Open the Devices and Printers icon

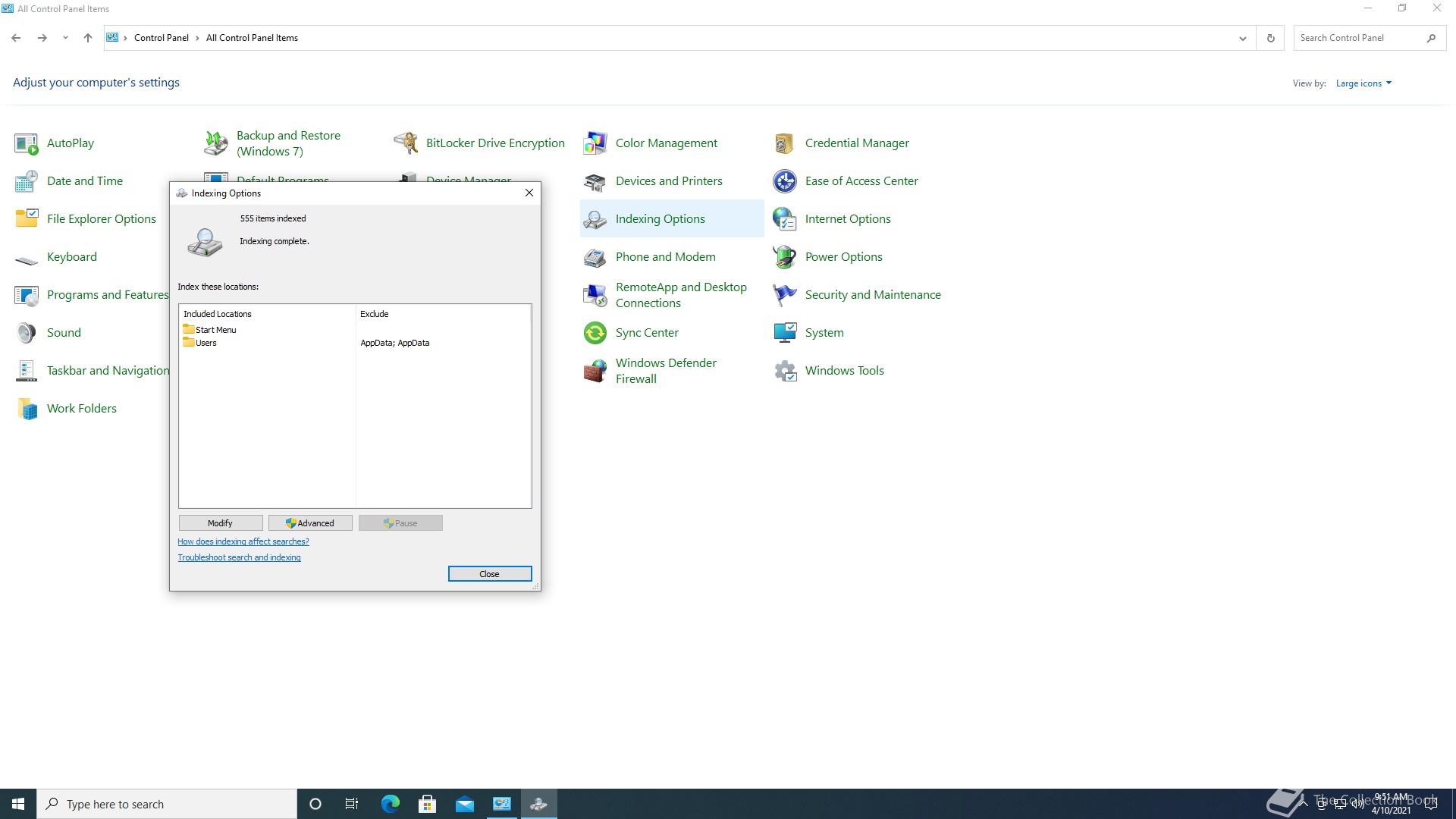tap(595, 181)
